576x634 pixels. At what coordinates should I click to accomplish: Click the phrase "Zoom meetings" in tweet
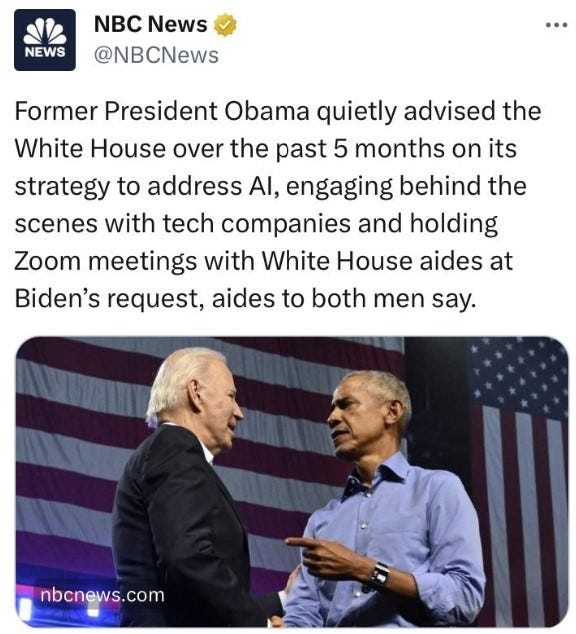coord(106,262)
